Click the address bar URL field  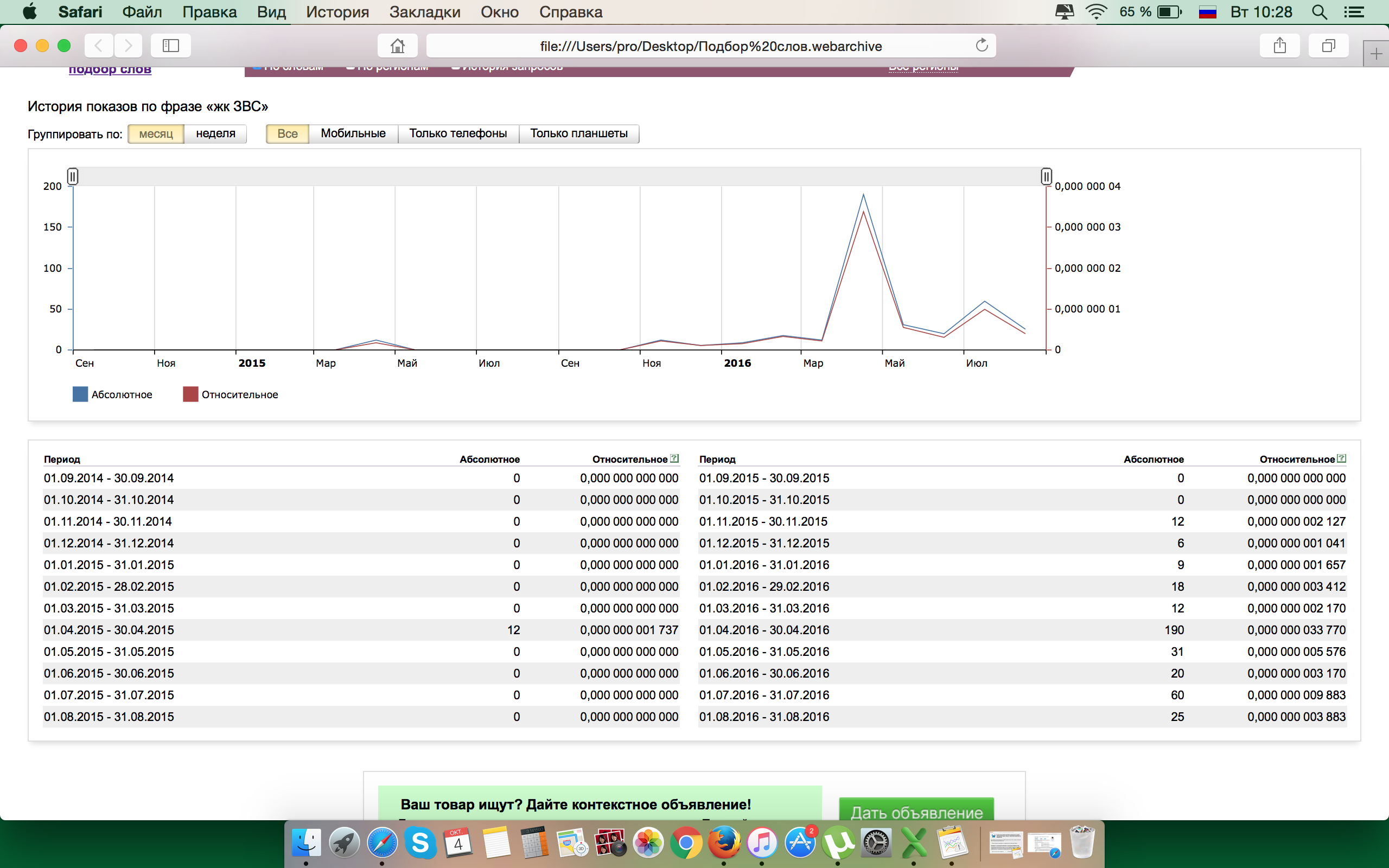point(710,46)
